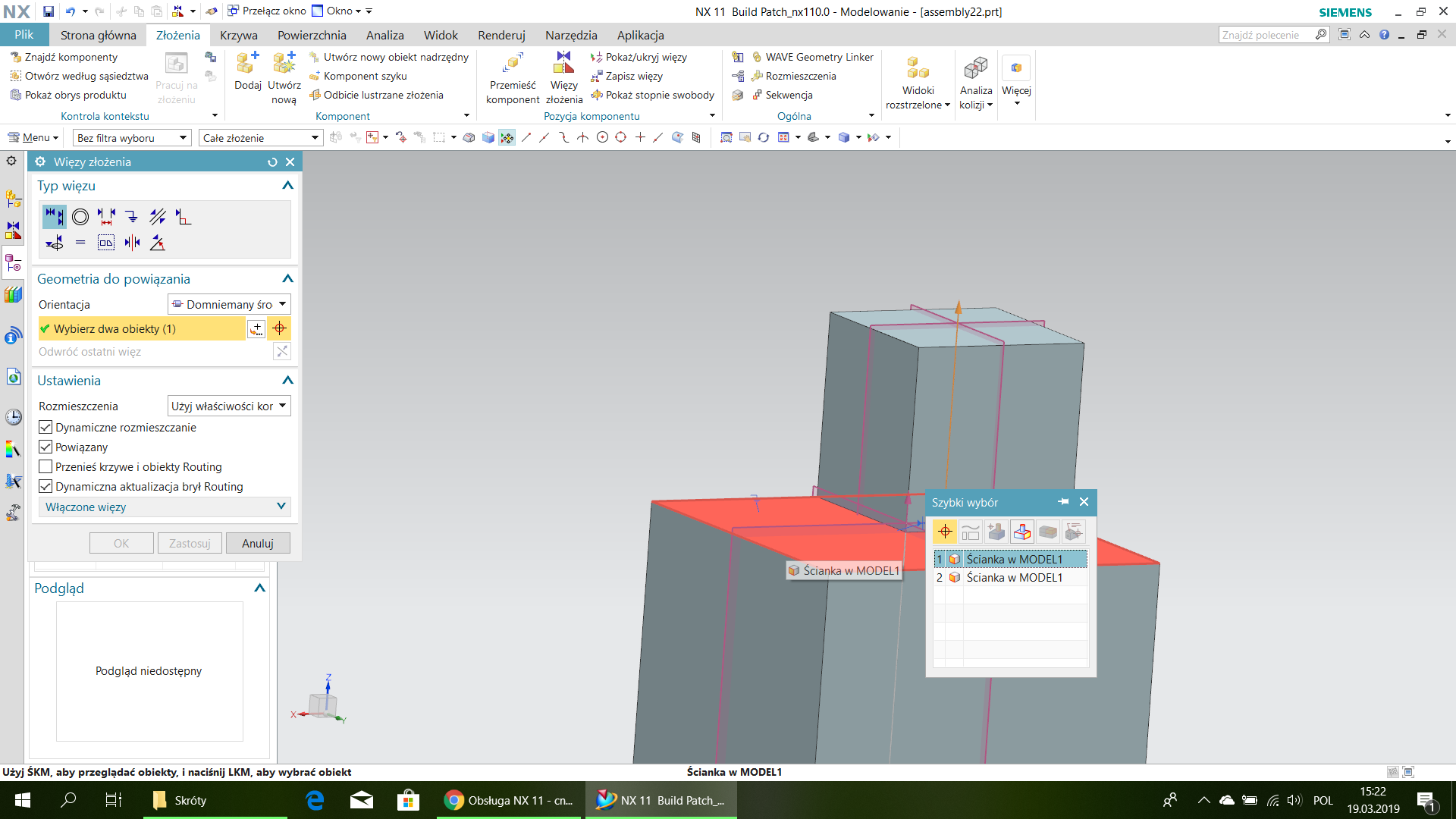Image resolution: width=1456 pixels, height=819 pixels.
Task: Click the face filter icon in Szybki wybór
Action: point(1022,532)
